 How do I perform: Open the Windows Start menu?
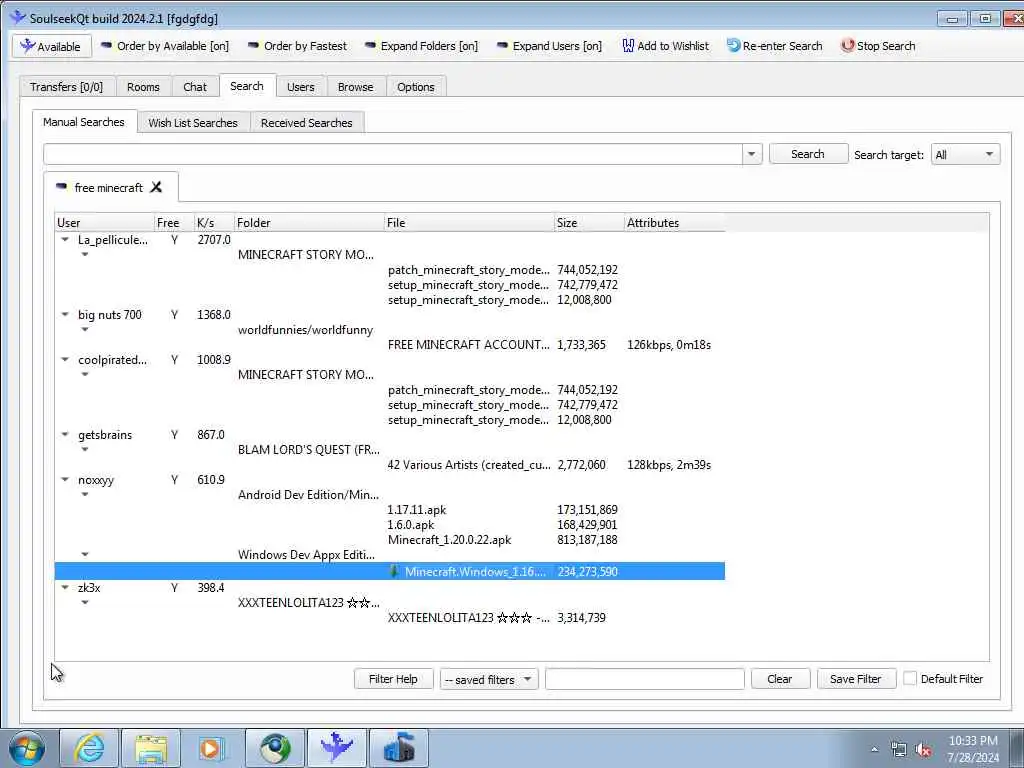pyautogui.click(x=27, y=748)
